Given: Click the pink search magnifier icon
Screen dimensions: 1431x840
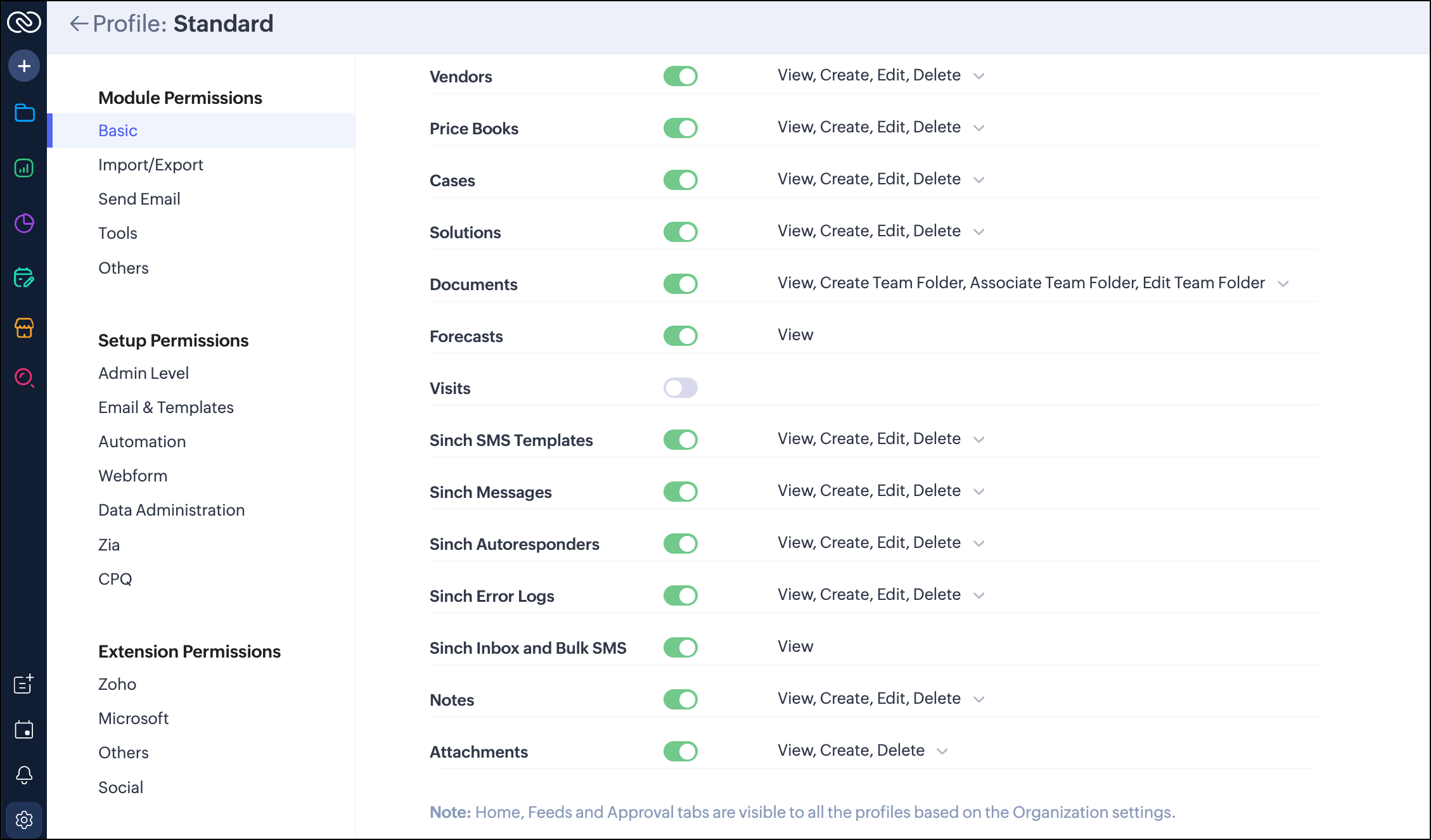Looking at the screenshot, I should (x=24, y=378).
